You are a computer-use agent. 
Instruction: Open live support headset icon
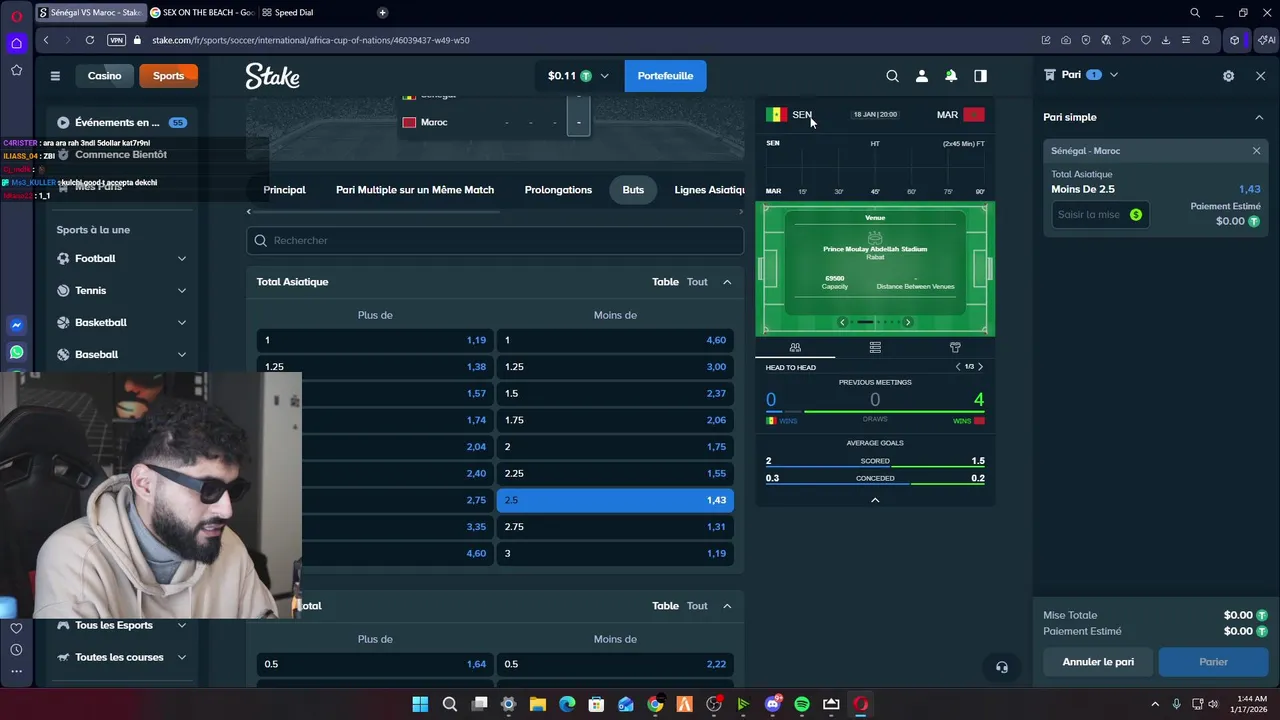click(x=1002, y=667)
